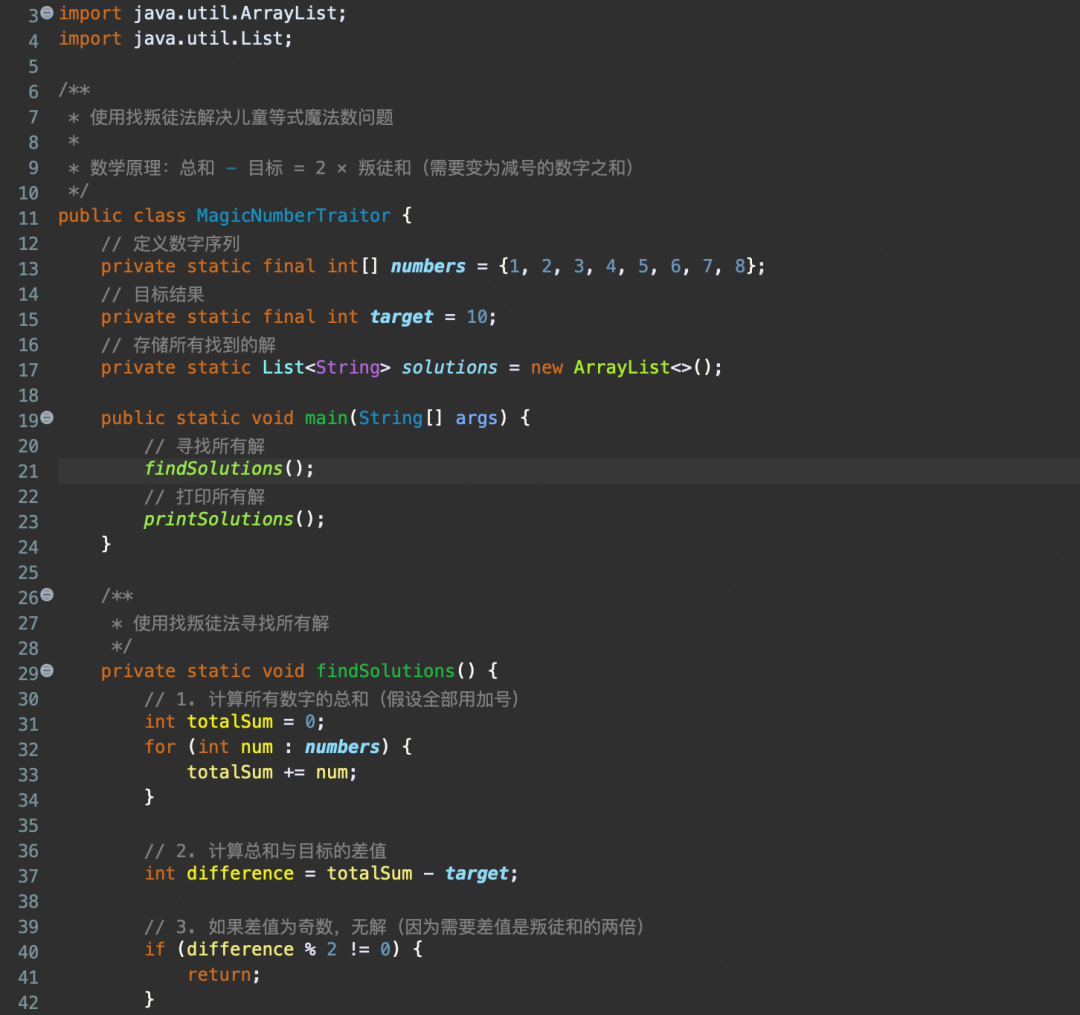
Task: Click 'ArrayList' constructor on line 17
Action: [622, 367]
